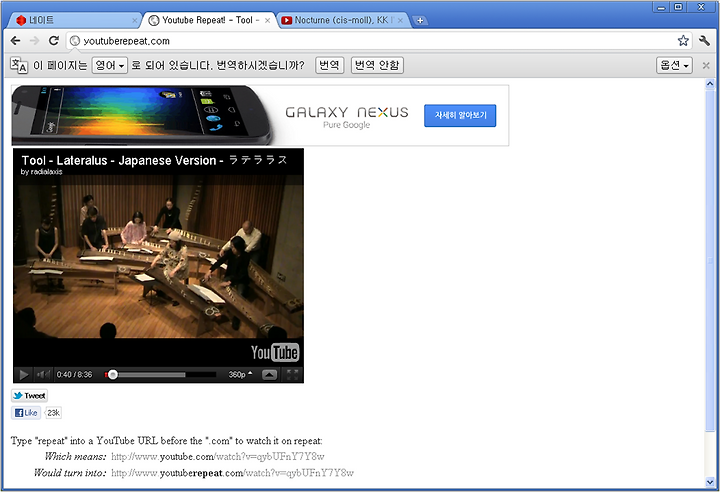This screenshot has width=720, height=492.
Task: Click the 23k like count
Action: 53,413
